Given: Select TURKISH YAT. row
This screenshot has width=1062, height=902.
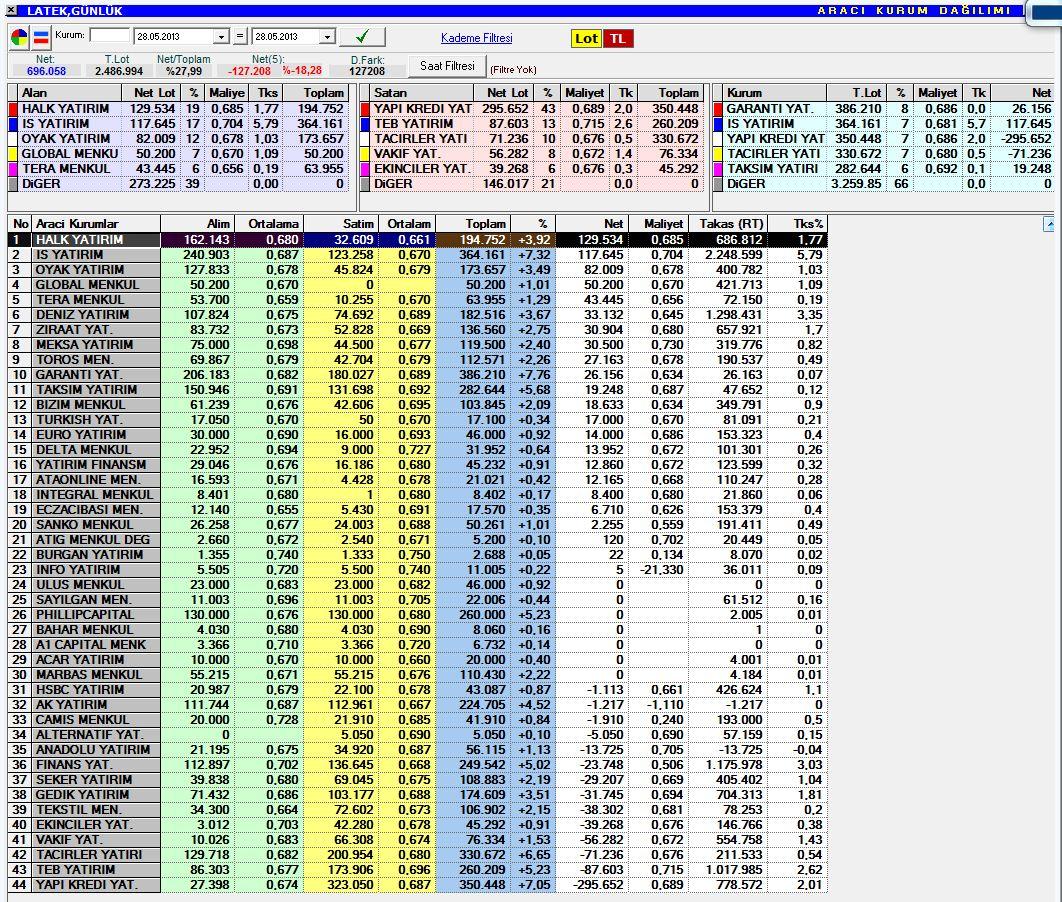Looking at the screenshot, I should click(x=417, y=420).
